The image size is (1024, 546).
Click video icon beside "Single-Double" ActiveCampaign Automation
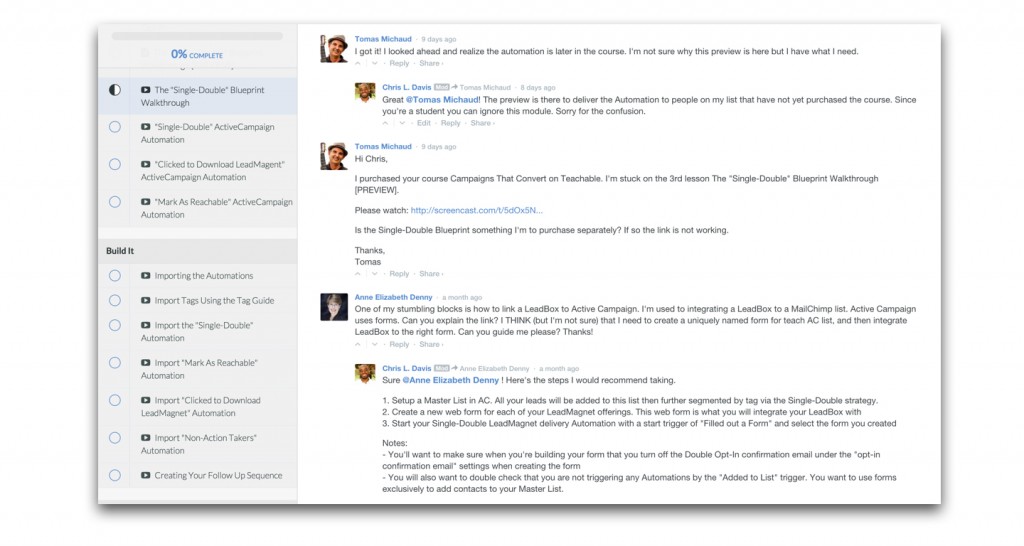[x=146, y=127]
